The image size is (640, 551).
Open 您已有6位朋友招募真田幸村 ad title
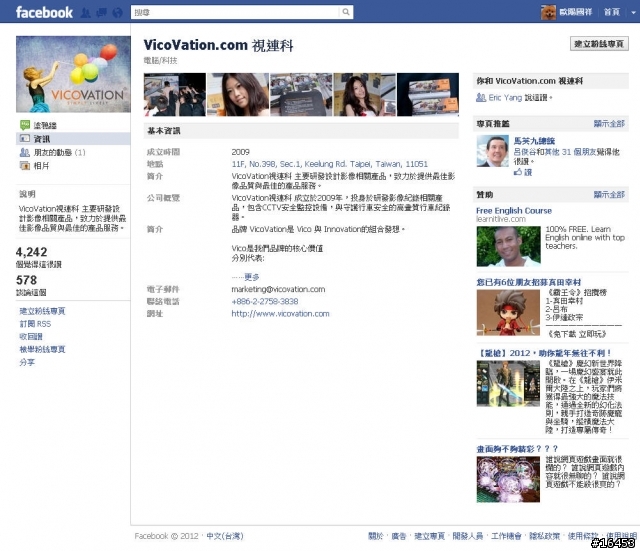pyautogui.click(x=529, y=282)
